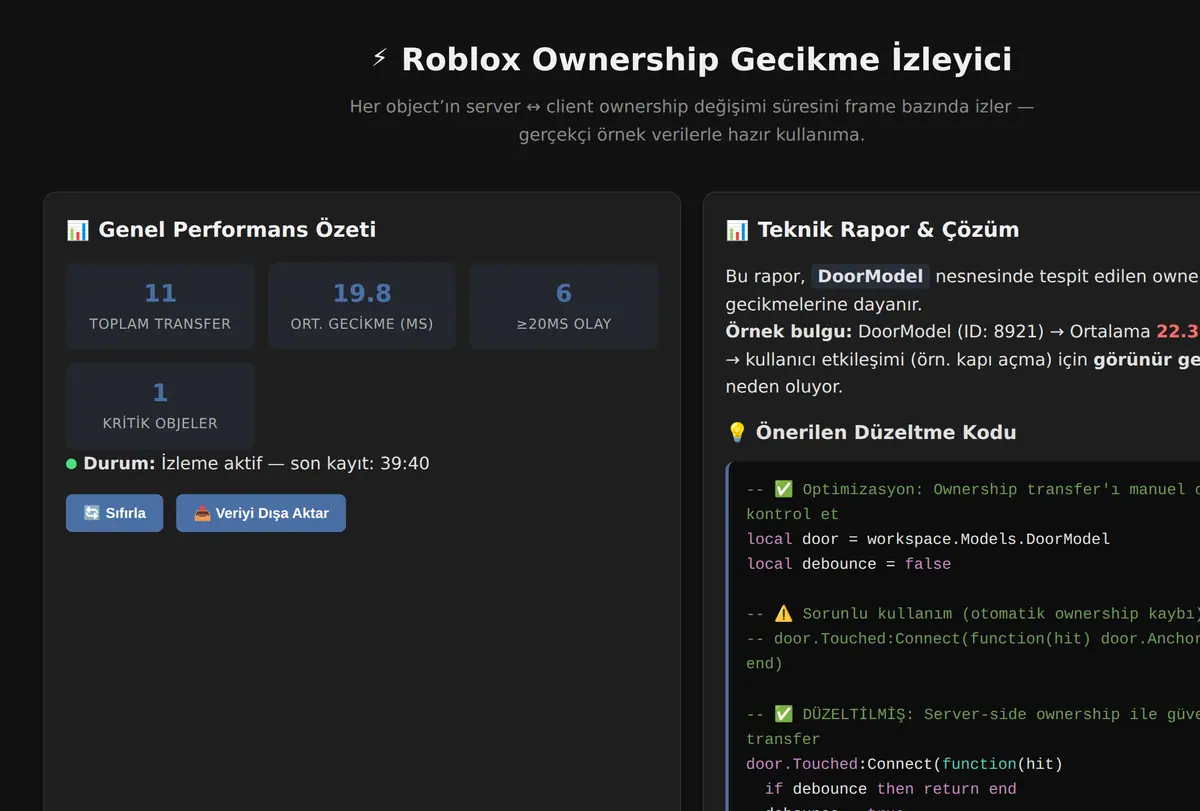Click the subtitle text about server client ownership
This screenshot has width=1200, height=811.
point(691,120)
